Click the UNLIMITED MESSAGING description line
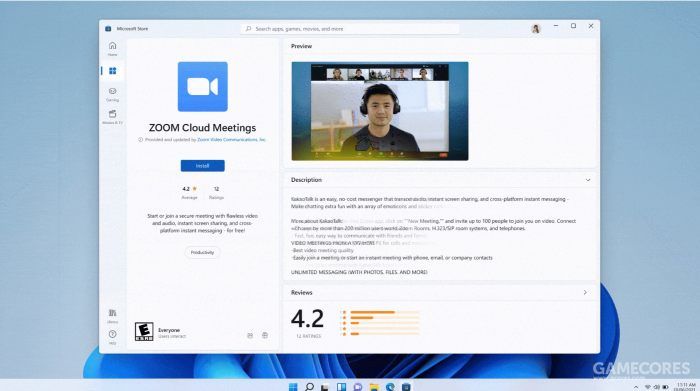 359,272
